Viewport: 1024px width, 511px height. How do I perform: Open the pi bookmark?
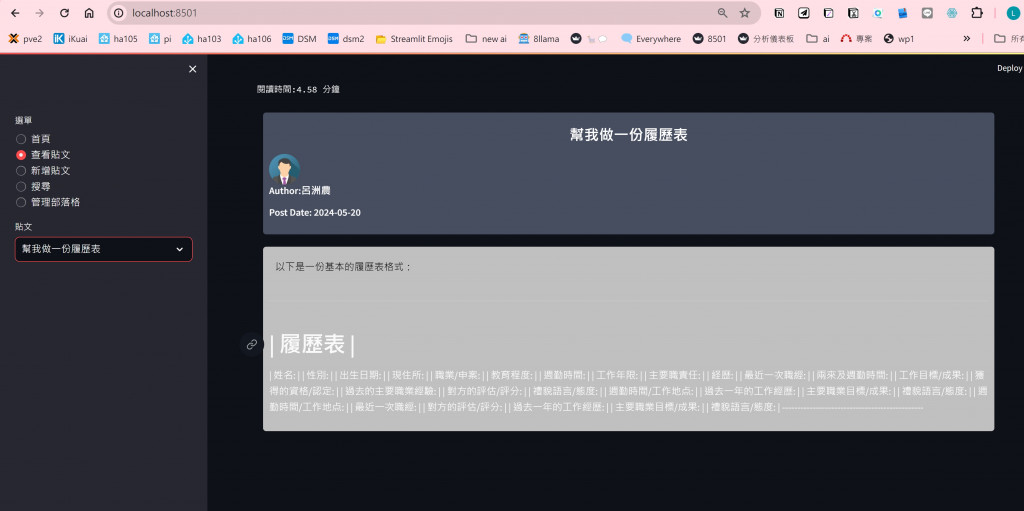tap(161, 39)
